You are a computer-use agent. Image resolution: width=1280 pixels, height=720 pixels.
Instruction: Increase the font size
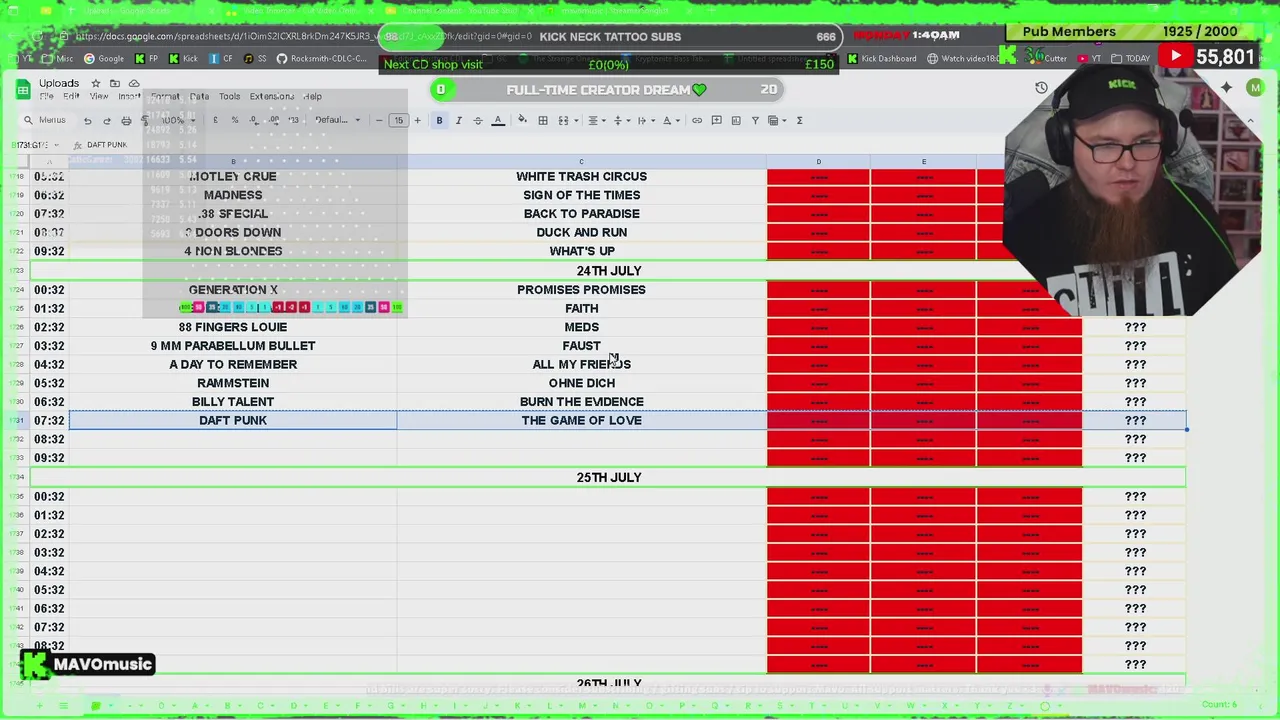point(417,120)
